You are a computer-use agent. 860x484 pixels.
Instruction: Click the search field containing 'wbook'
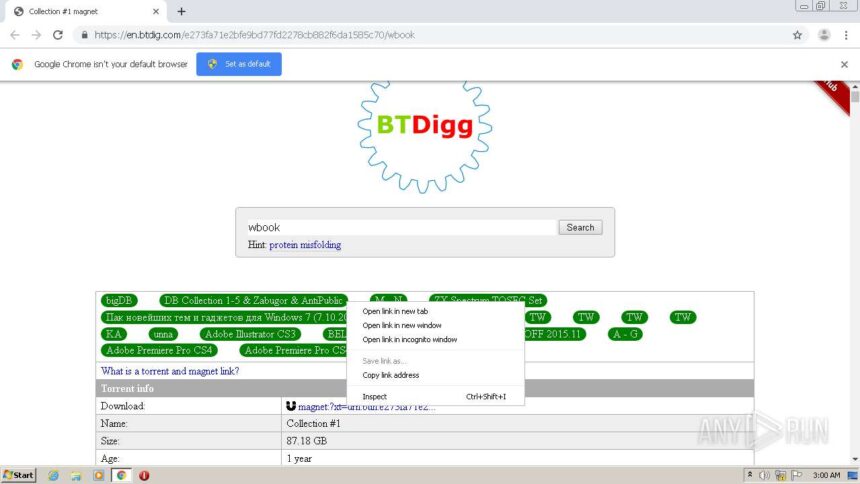coord(400,227)
